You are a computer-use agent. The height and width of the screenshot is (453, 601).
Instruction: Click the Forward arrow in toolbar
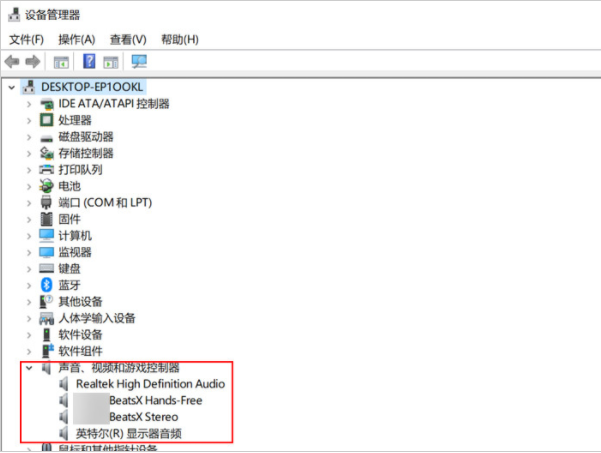[33, 62]
